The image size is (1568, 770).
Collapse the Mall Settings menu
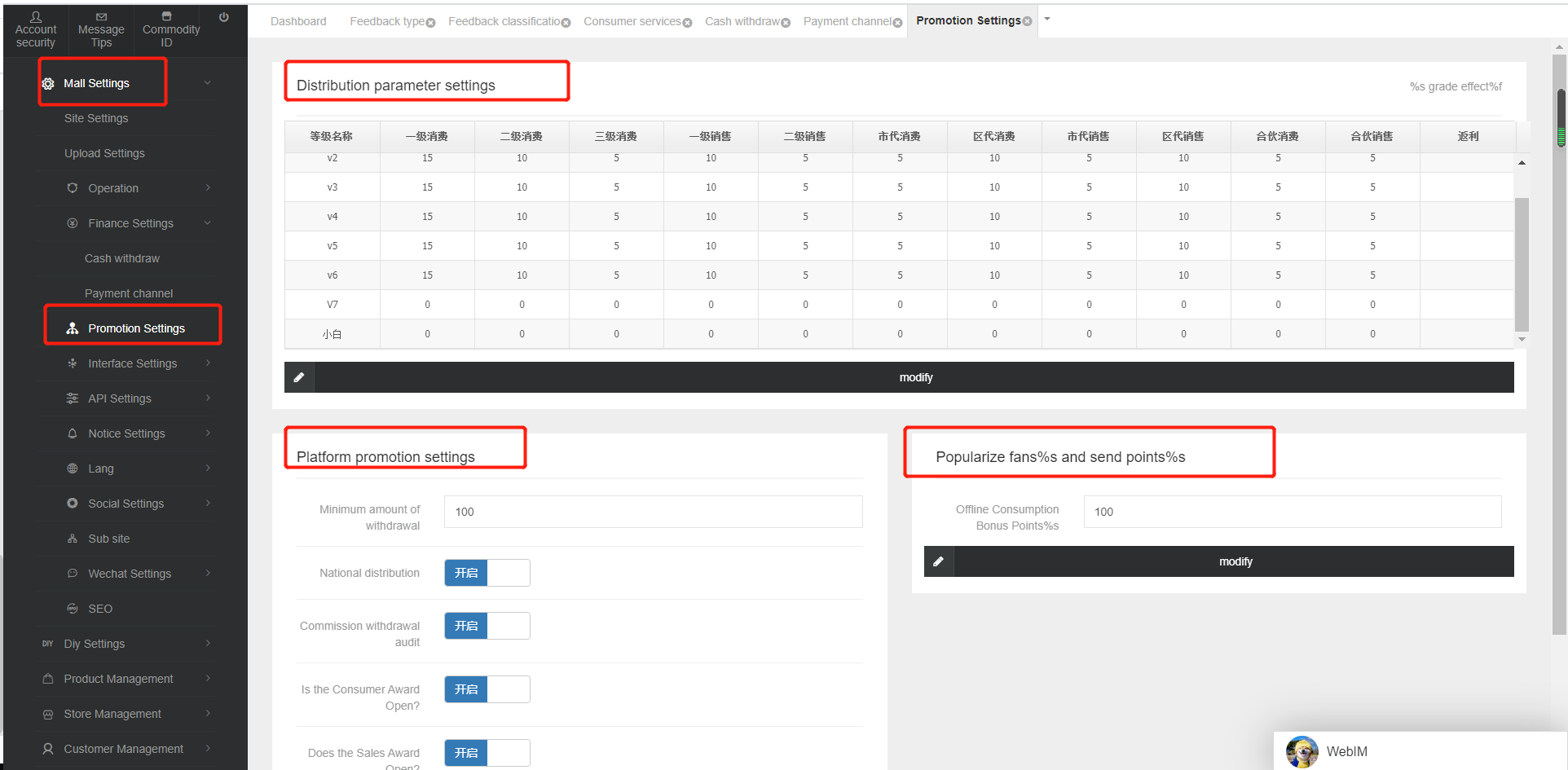click(x=208, y=83)
